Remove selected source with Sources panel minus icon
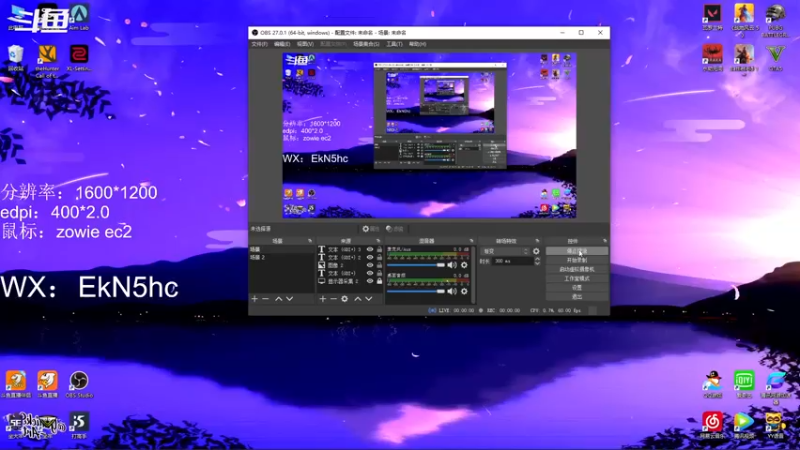 tap(333, 298)
